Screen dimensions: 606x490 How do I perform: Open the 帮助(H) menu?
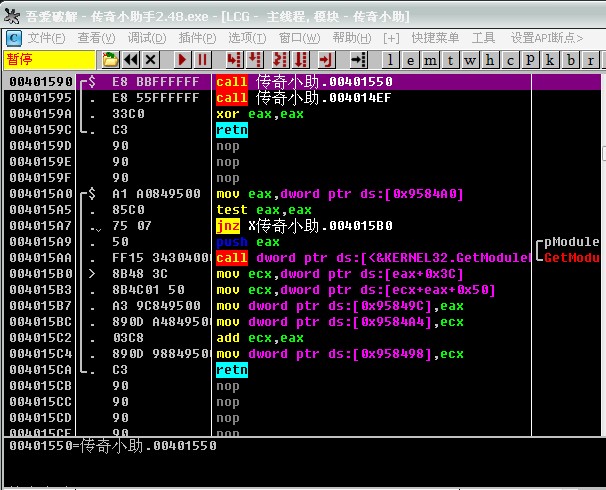pos(352,38)
